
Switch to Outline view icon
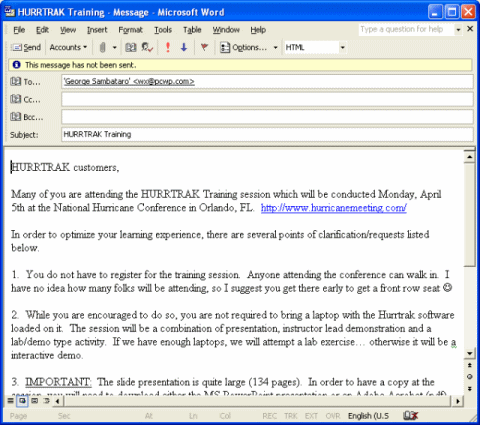tap(46, 401)
